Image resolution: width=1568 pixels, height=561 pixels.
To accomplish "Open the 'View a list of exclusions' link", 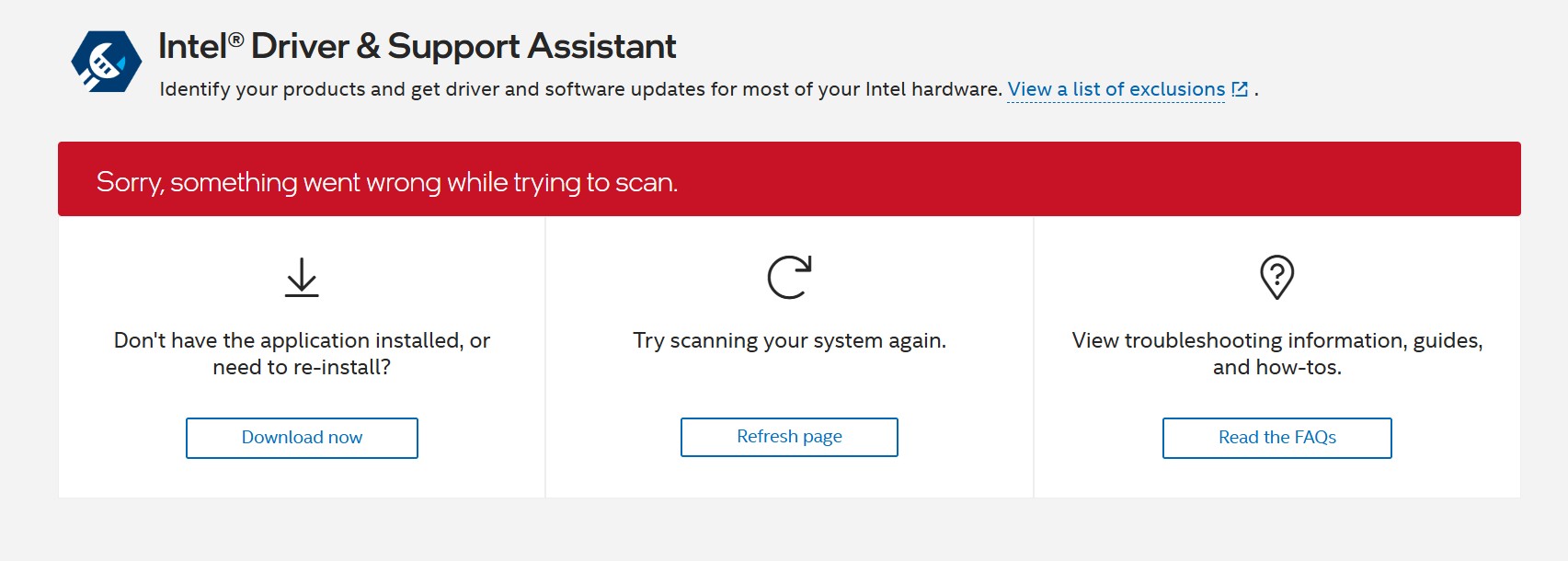I will 1116,89.
